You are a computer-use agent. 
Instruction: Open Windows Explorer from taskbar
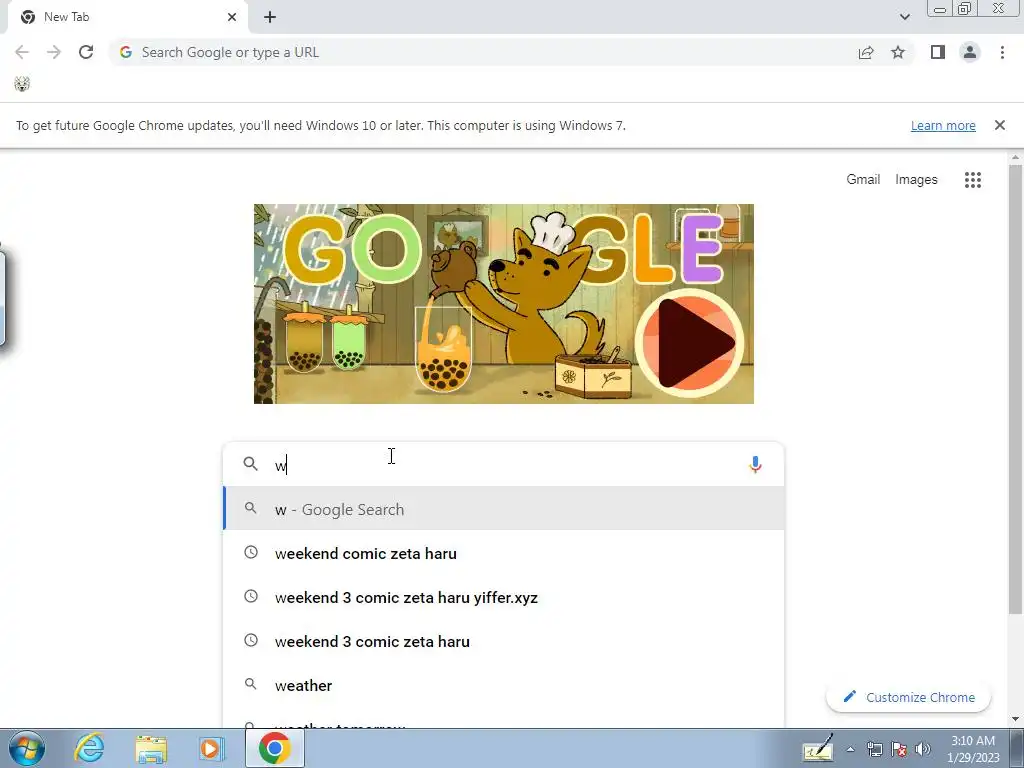click(152, 748)
